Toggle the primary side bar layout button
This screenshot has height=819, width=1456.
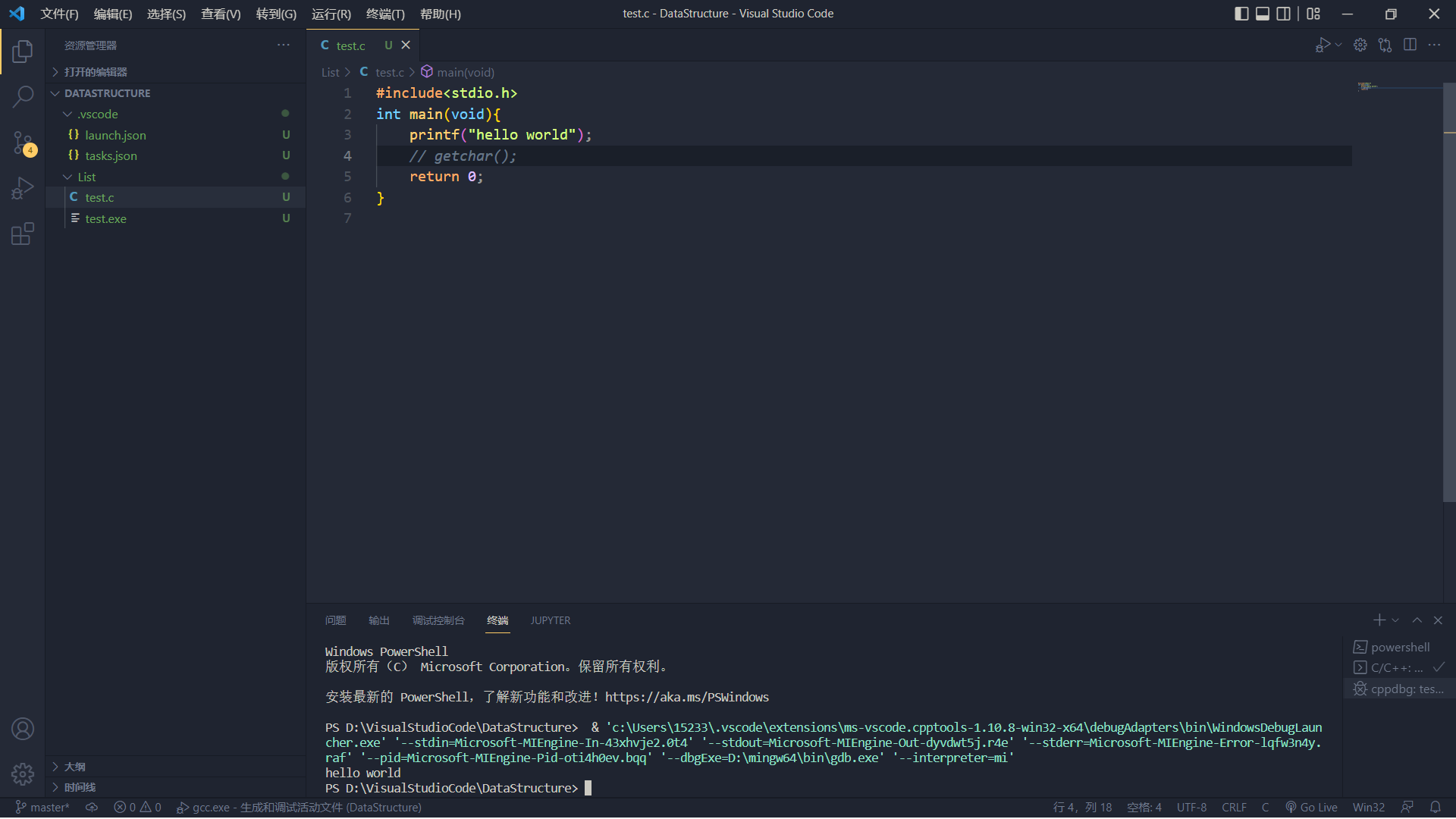[1241, 14]
